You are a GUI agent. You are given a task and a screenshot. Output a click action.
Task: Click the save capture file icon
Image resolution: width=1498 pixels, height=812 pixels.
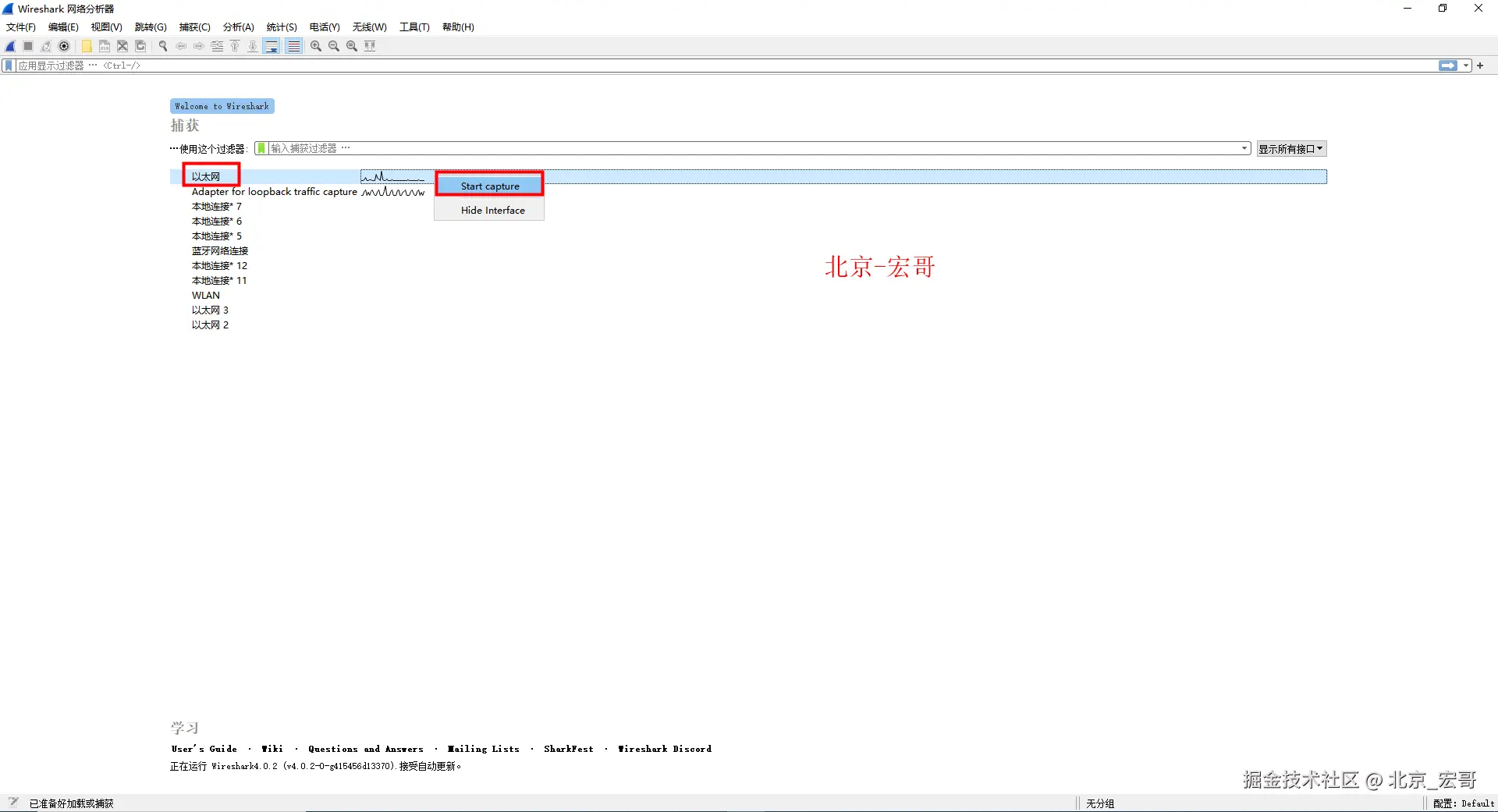click(105, 46)
